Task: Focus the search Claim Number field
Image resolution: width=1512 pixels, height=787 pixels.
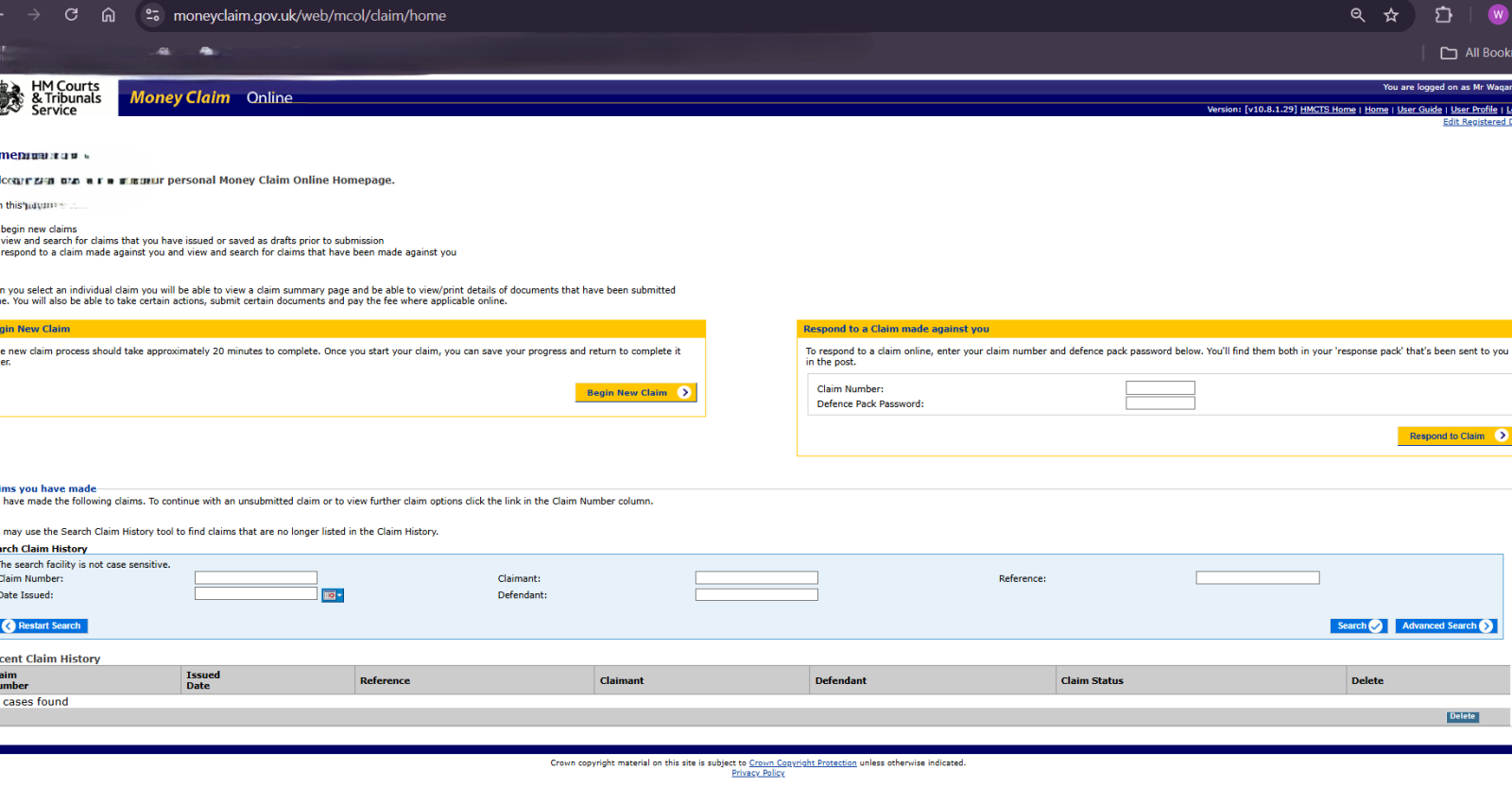Action: [x=256, y=577]
